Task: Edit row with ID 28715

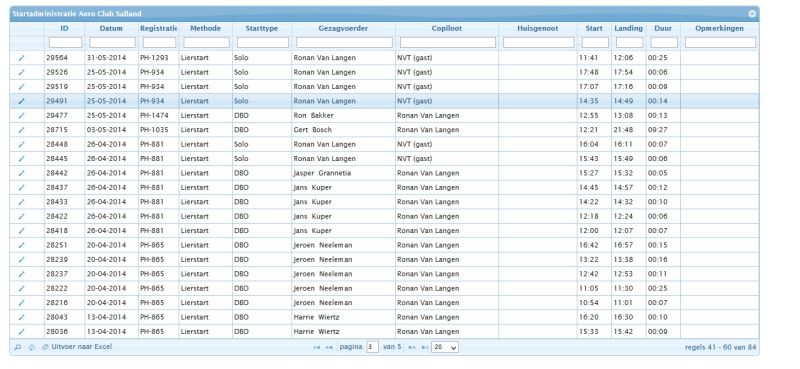Action: pyautogui.click(x=21, y=130)
